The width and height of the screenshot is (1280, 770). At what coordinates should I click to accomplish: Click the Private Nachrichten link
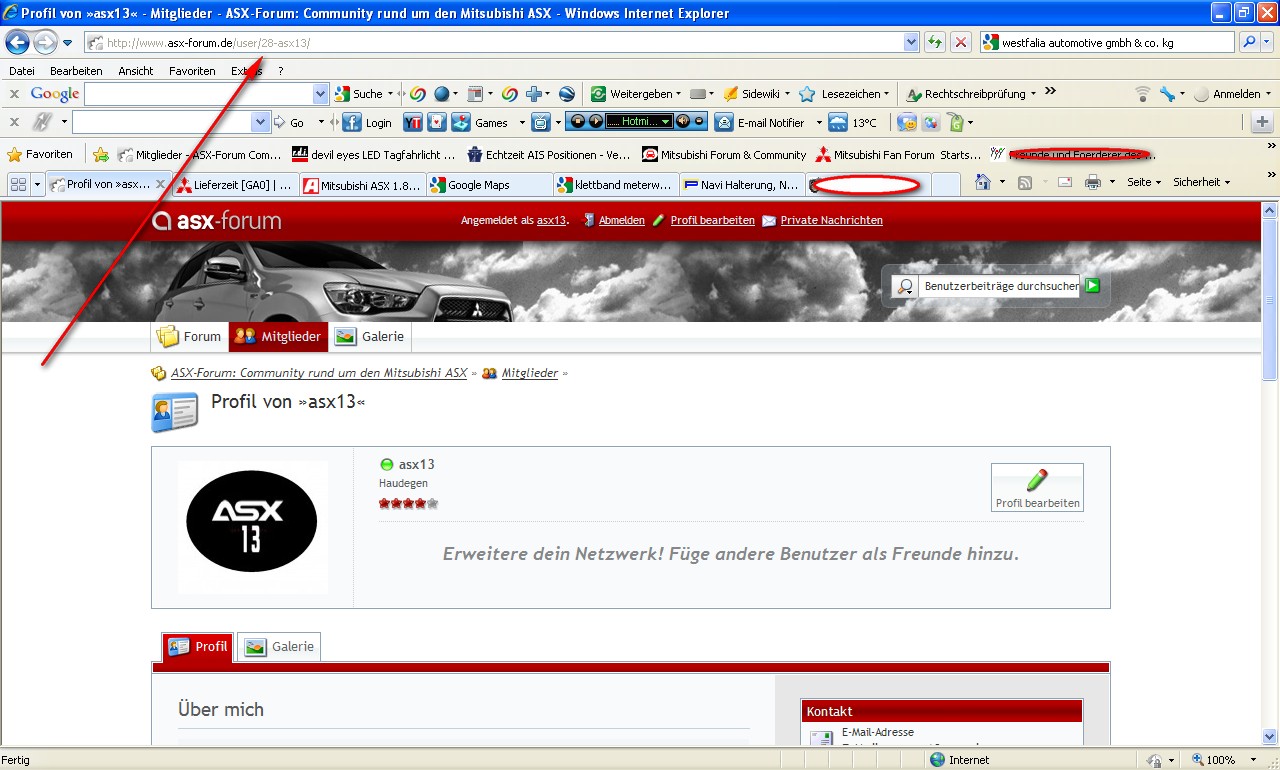[x=831, y=220]
